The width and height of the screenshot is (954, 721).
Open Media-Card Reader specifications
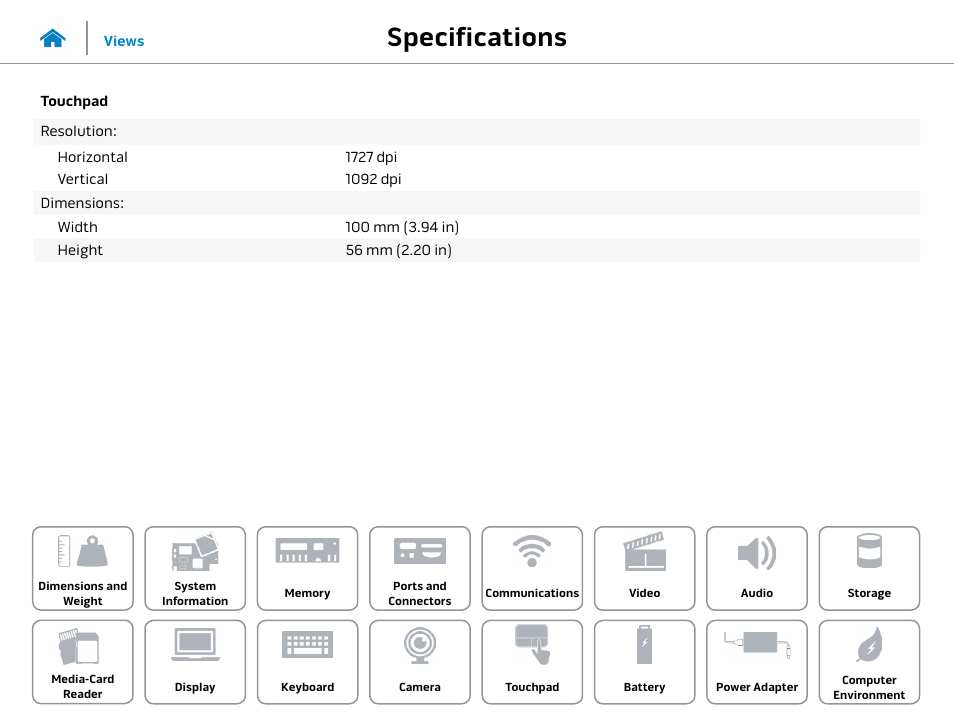point(83,662)
